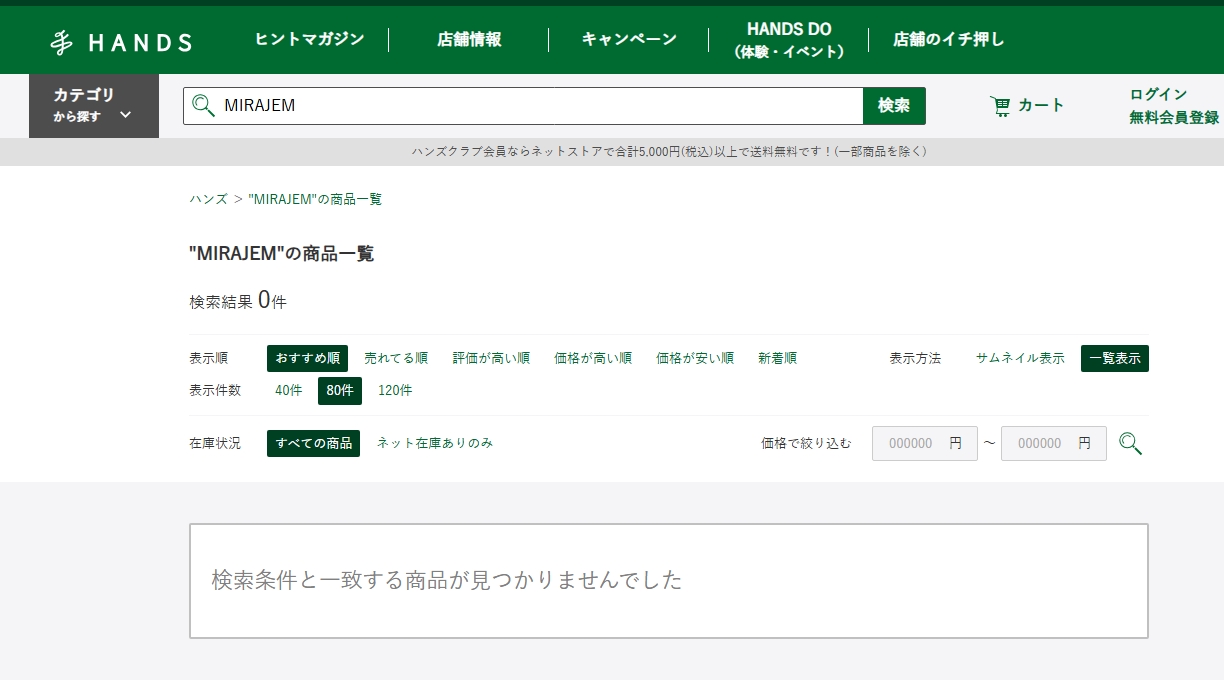
Task: Open the shopping cart icon
Action: 1000,105
